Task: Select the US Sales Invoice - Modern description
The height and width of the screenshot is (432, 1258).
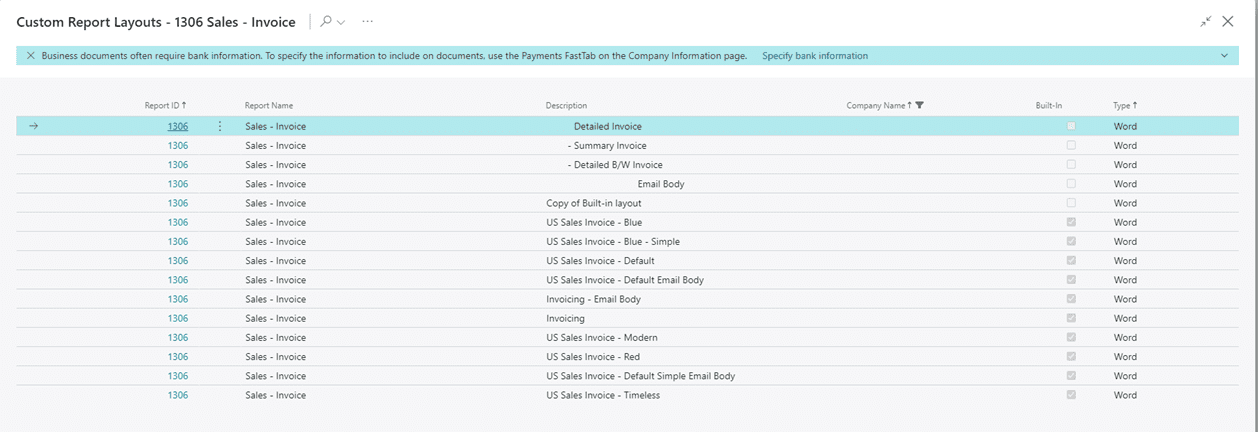Action: pyautogui.click(x=601, y=338)
